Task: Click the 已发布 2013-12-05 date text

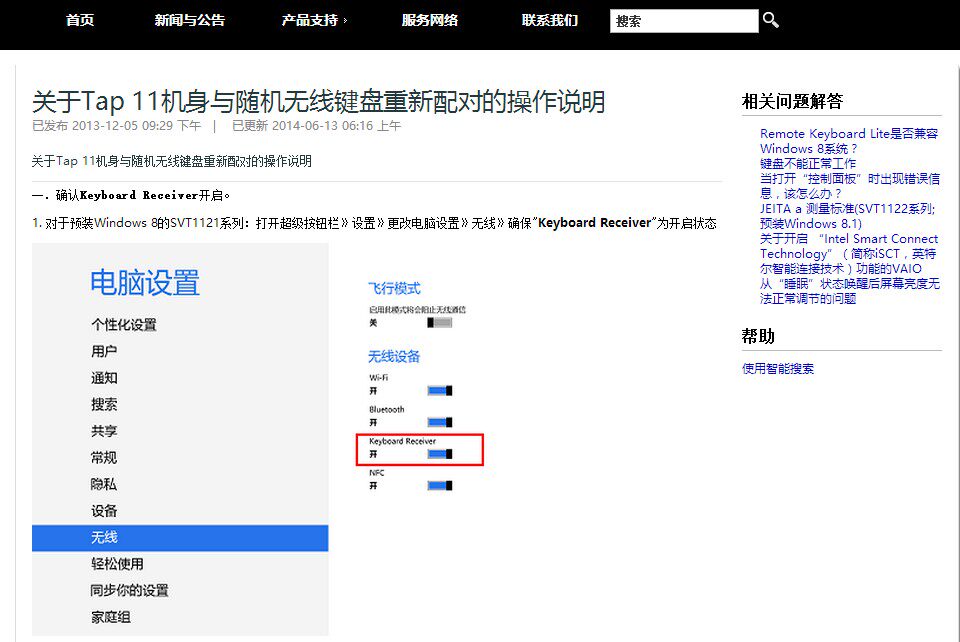Action: [116, 126]
